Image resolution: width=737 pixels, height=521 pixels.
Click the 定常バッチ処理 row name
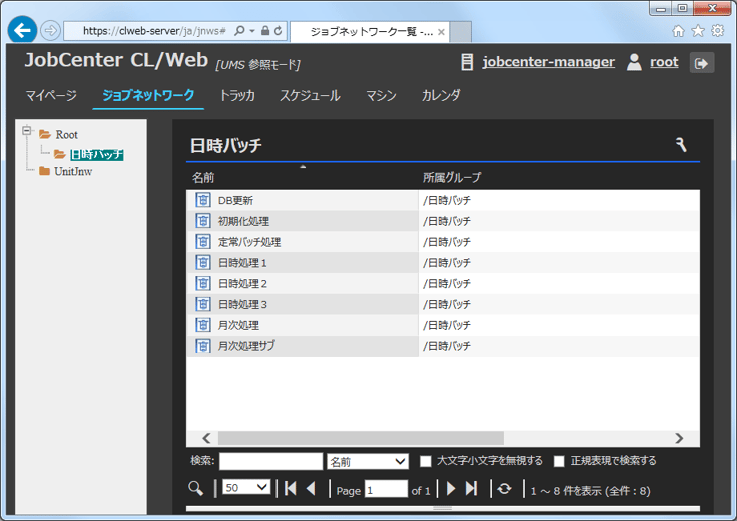(249, 242)
